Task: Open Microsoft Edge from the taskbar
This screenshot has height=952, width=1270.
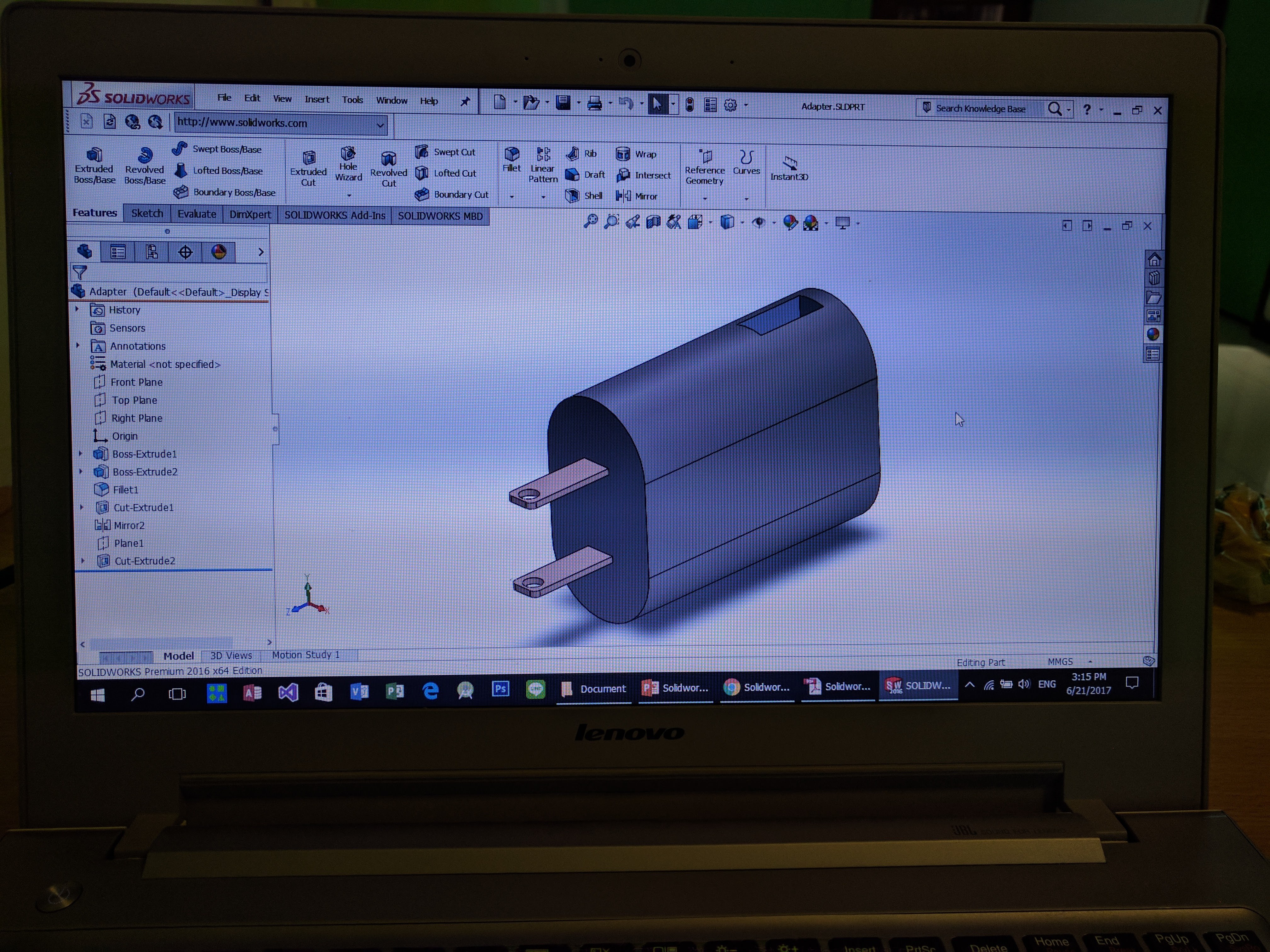Action: coord(430,690)
